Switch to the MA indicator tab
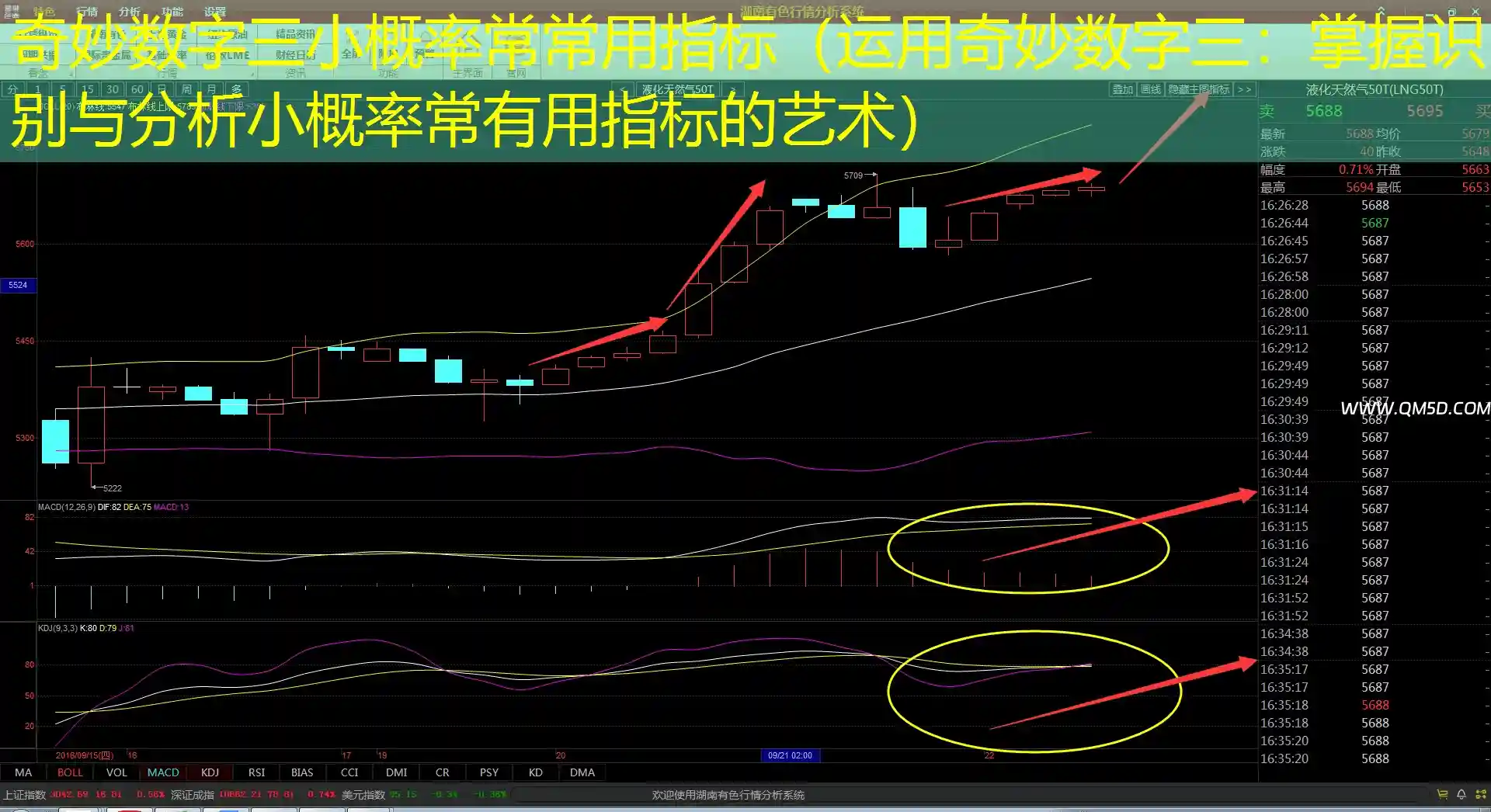 point(23,772)
